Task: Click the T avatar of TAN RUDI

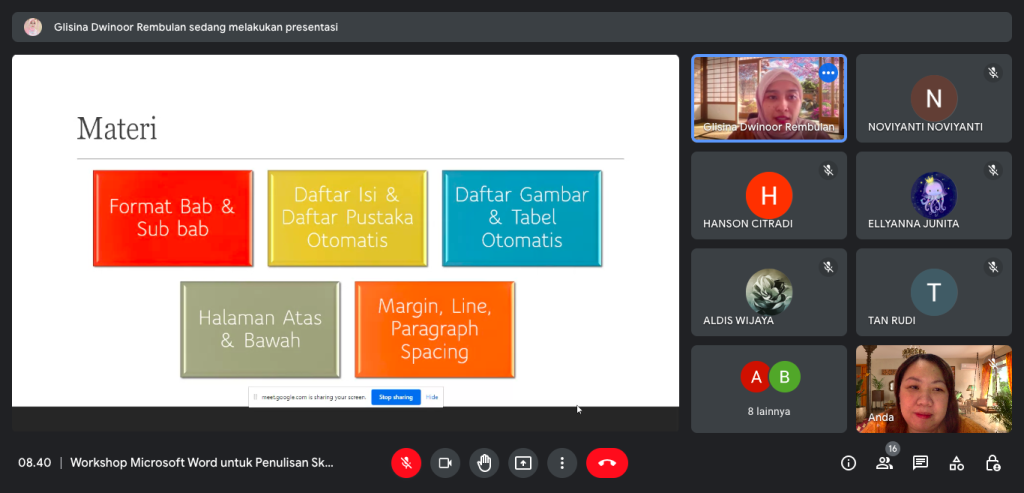Action: click(x=934, y=292)
